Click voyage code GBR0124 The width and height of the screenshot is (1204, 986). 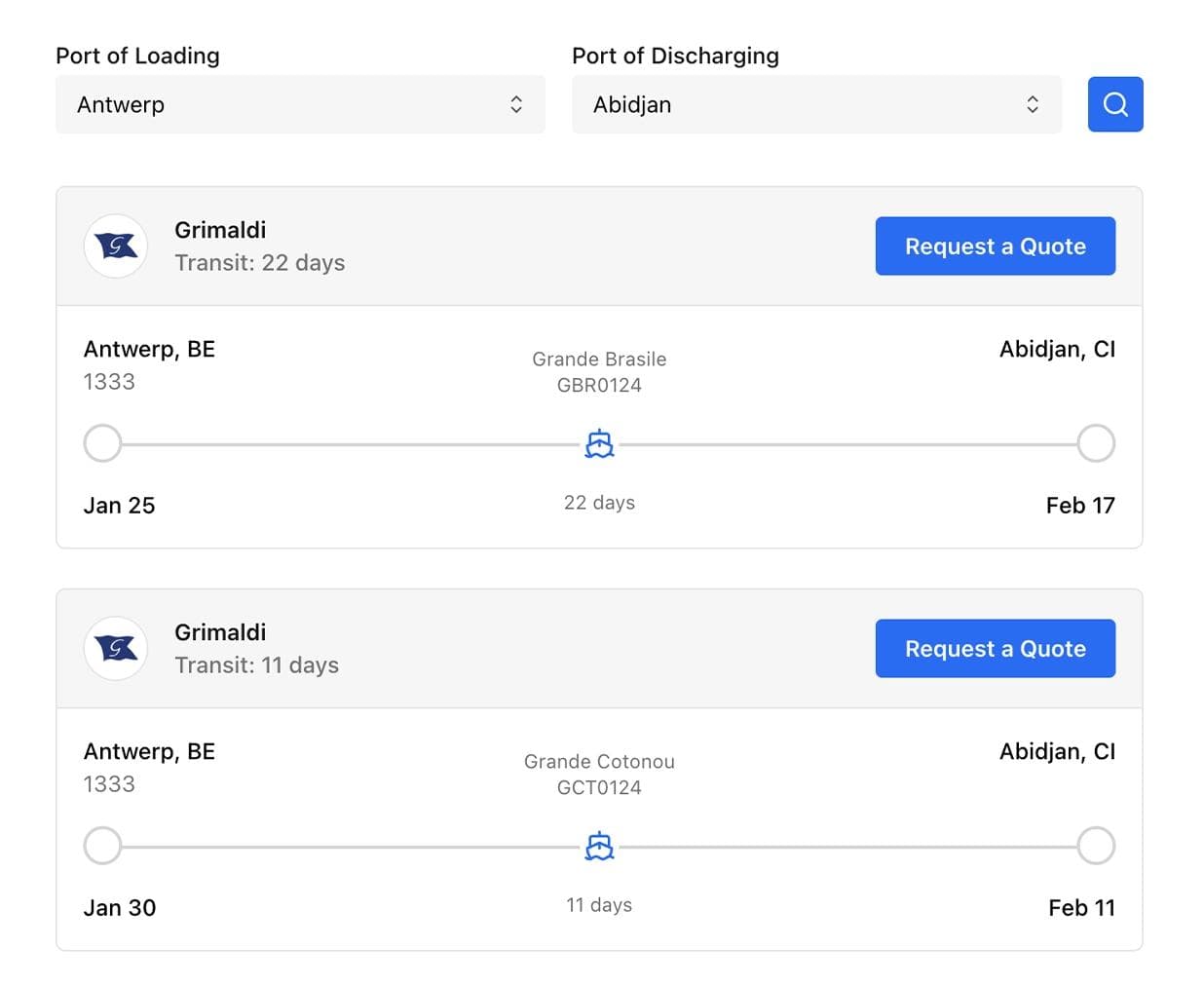click(x=599, y=386)
